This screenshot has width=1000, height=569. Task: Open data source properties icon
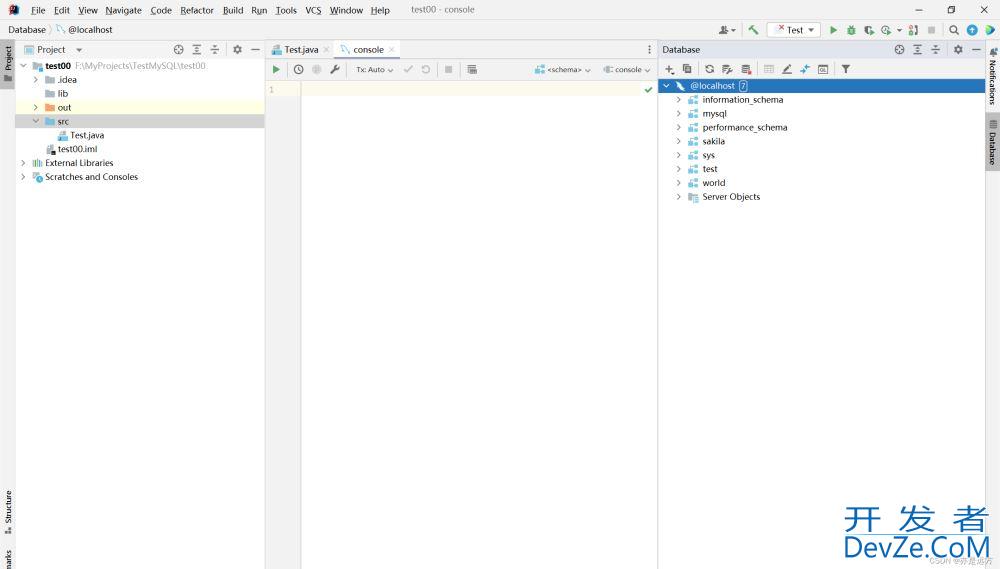tap(727, 69)
